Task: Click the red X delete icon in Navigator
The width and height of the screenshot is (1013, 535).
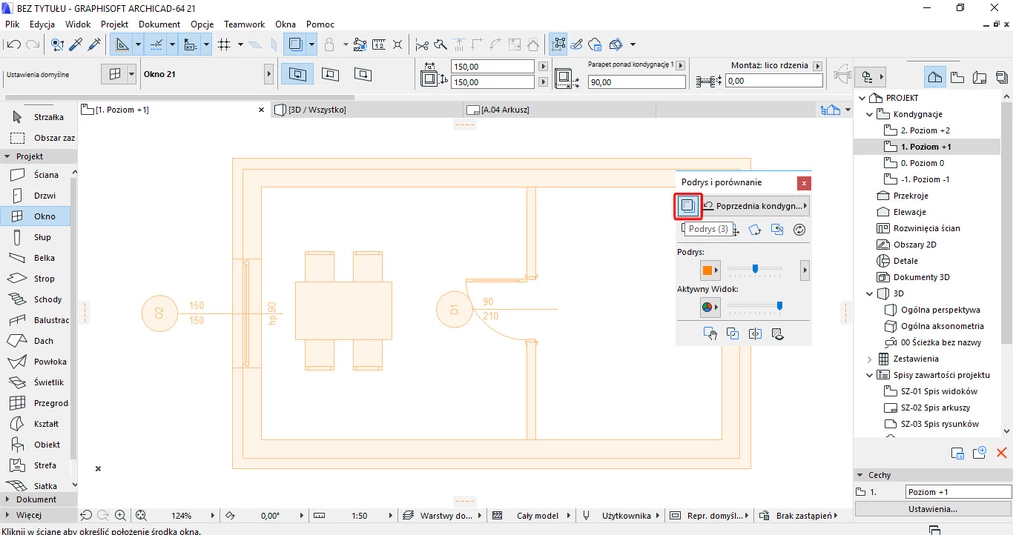Action: pos(1001,453)
